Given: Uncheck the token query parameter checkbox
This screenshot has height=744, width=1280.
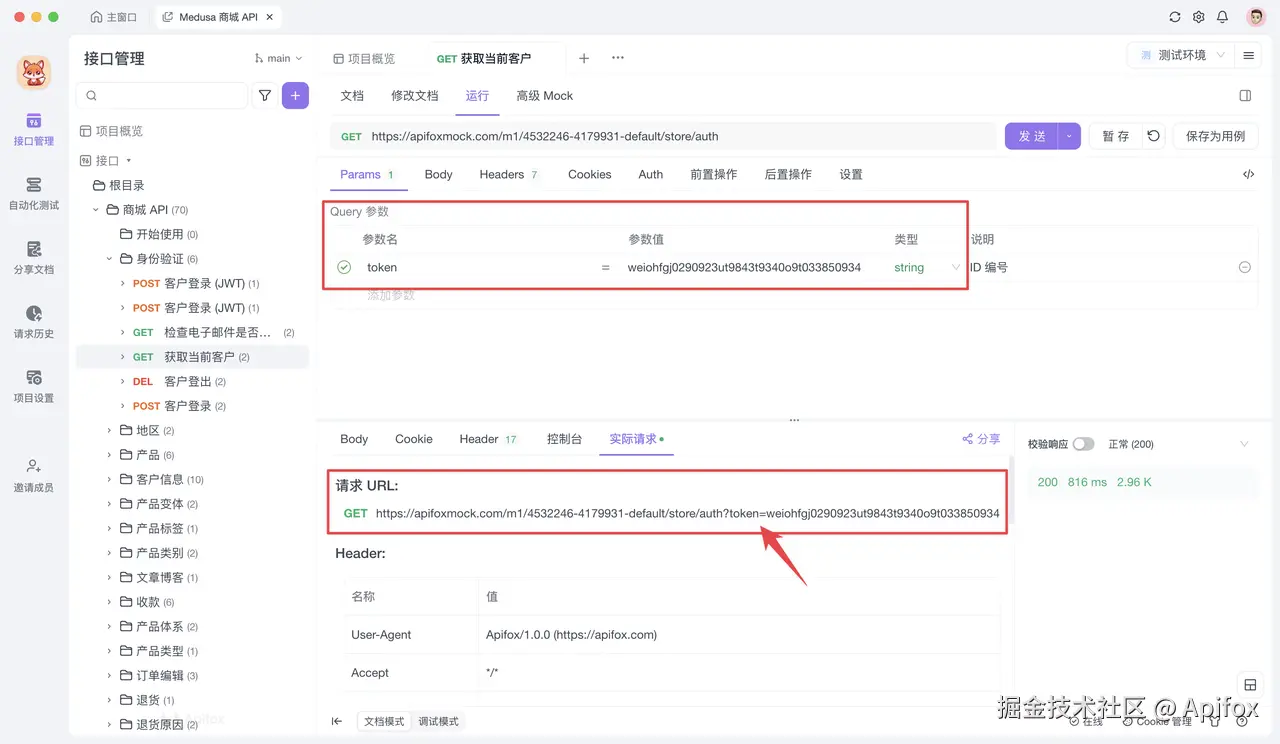Looking at the screenshot, I should click(343, 267).
